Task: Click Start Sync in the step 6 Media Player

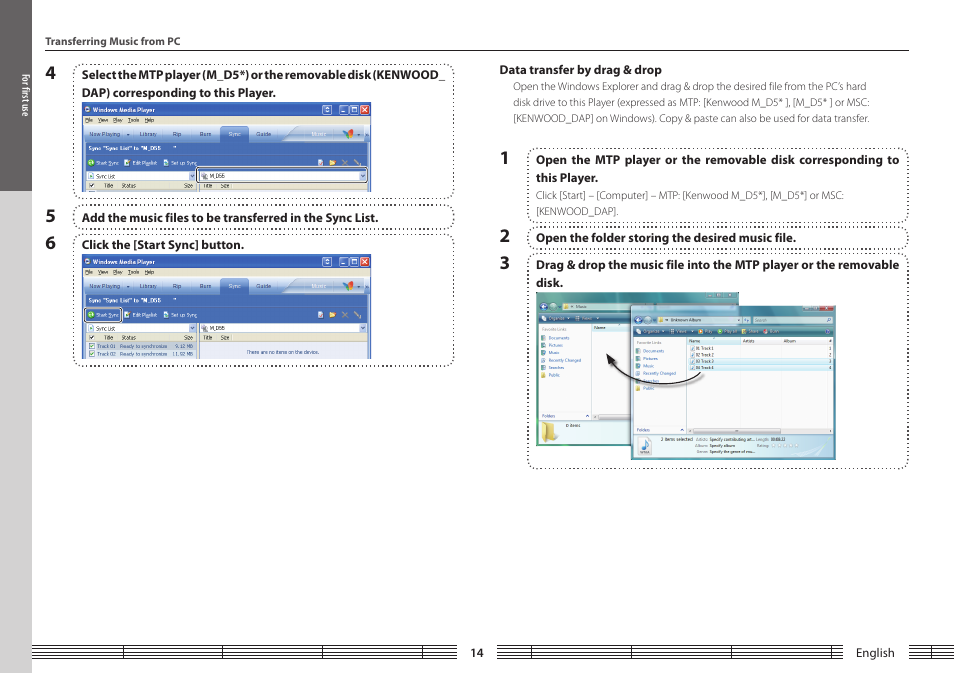Action: 103,315
